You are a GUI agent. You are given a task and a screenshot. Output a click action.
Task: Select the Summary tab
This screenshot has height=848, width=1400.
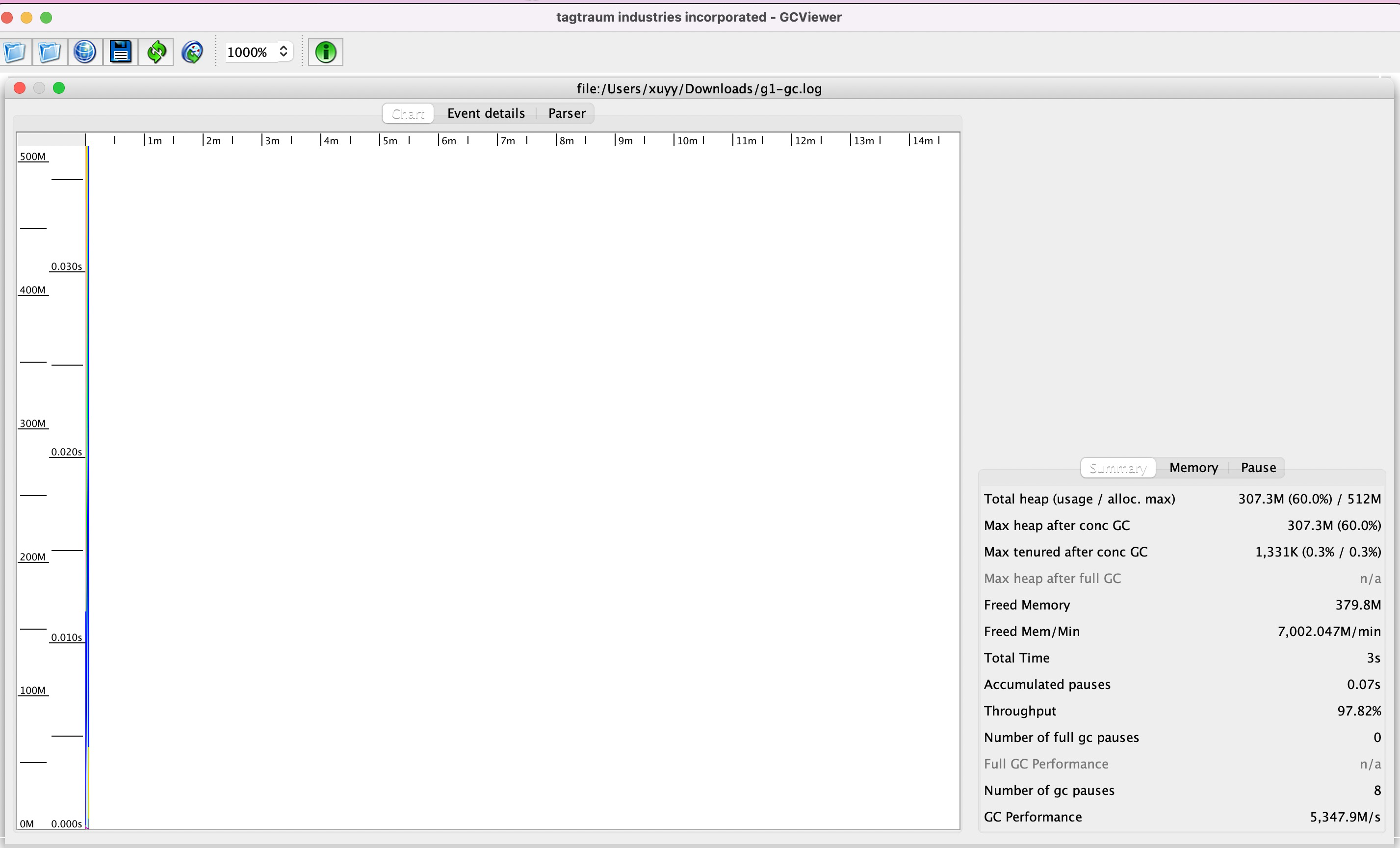(1117, 468)
